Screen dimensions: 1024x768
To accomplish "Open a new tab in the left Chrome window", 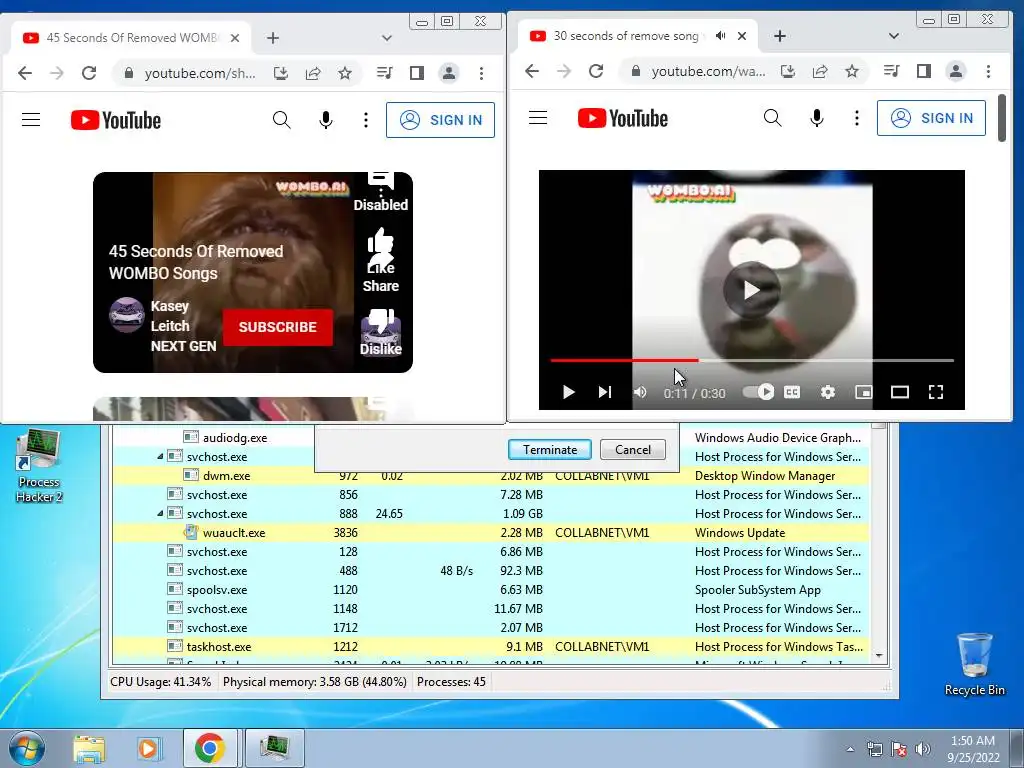I will (273, 38).
